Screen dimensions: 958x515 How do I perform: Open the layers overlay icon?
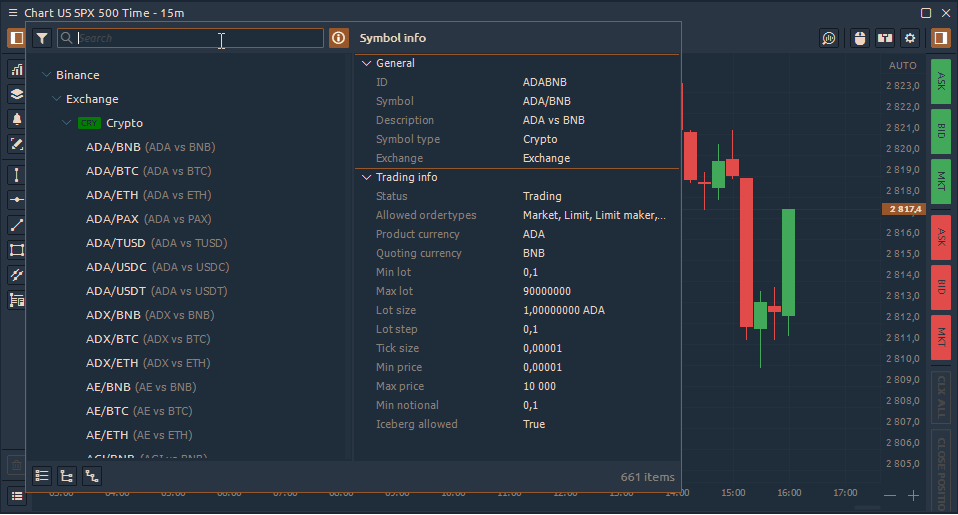point(16,94)
